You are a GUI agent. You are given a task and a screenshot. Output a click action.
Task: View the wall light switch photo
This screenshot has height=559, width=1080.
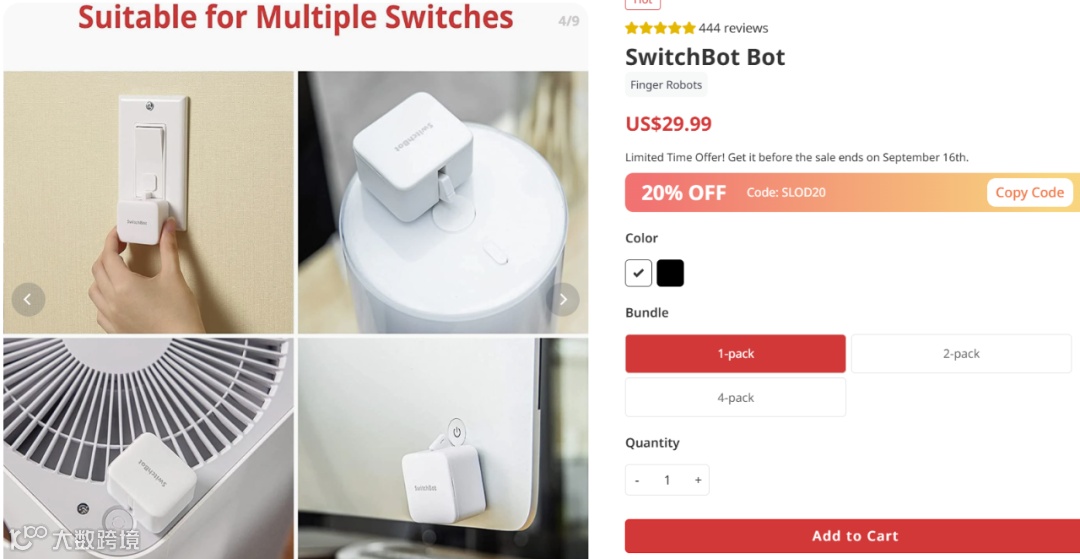[148, 202]
